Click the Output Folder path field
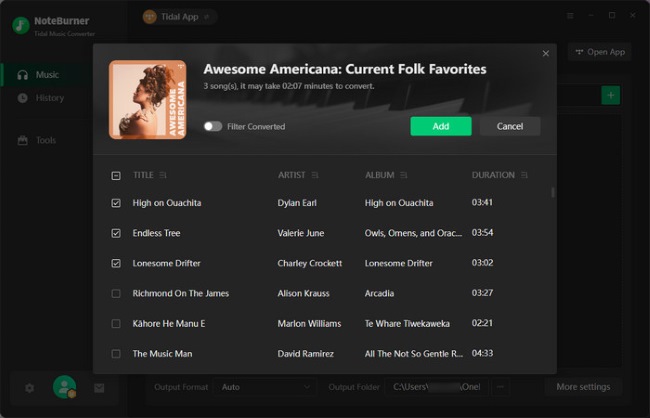The height and width of the screenshot is (418, 650). tap(437, 387)
